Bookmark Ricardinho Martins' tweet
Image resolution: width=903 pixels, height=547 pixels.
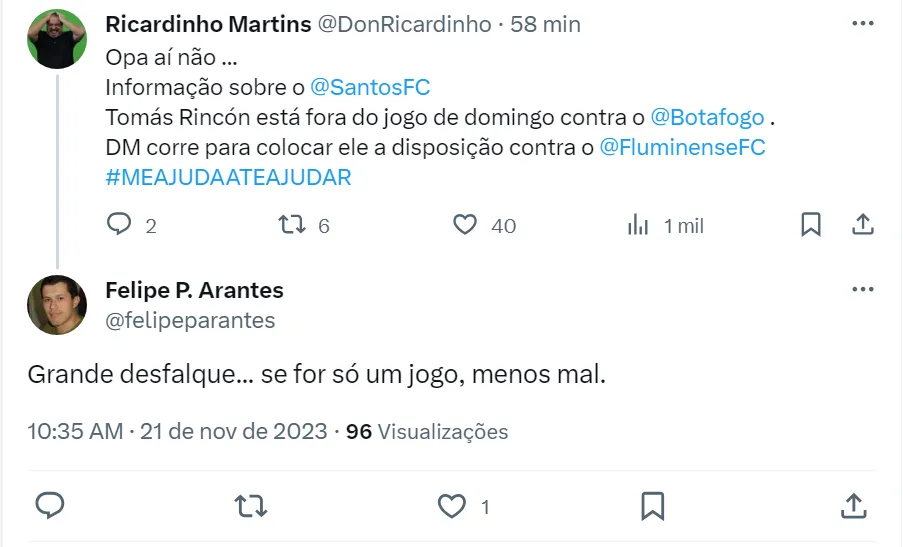pos(811,225)
